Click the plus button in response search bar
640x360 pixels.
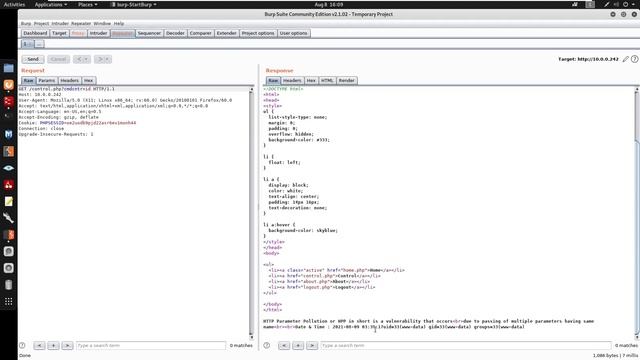coord(298,346)
